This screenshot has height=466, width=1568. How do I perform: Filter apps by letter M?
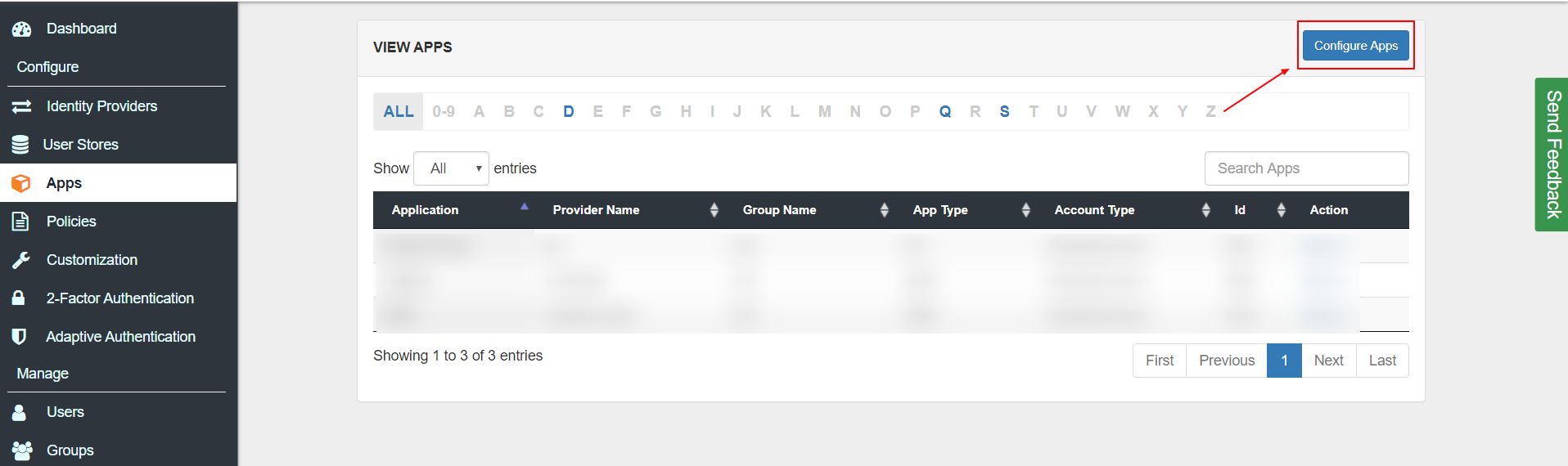pos(825,111)
